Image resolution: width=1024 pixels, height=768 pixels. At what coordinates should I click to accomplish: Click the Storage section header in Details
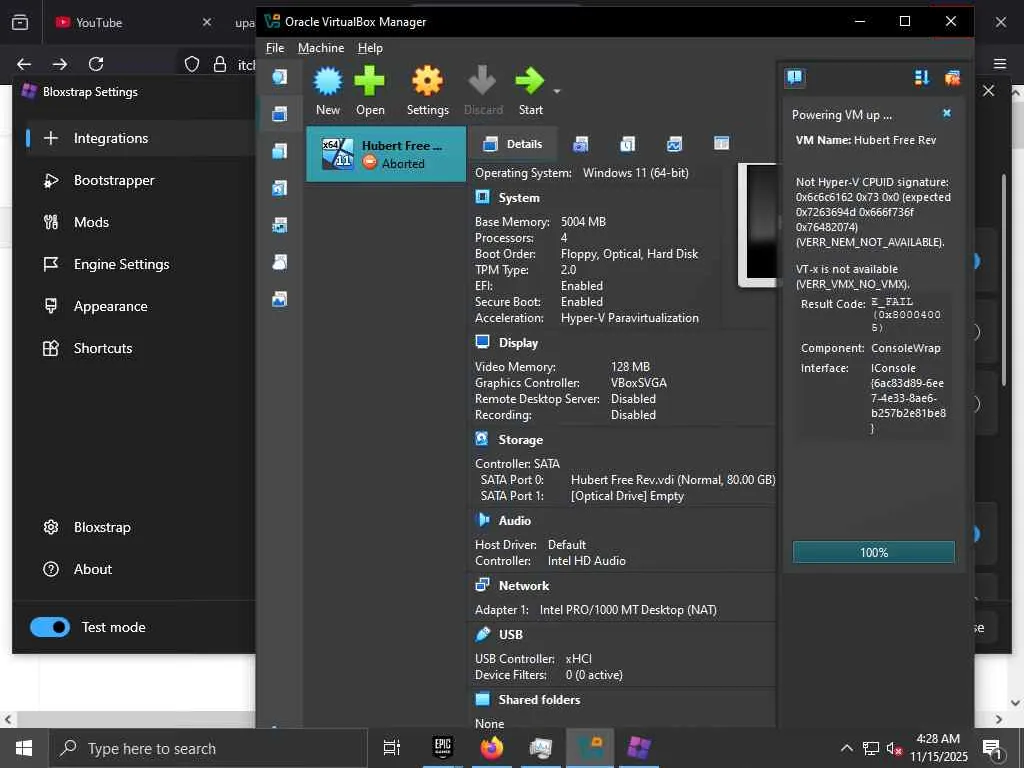pos(520,440)
